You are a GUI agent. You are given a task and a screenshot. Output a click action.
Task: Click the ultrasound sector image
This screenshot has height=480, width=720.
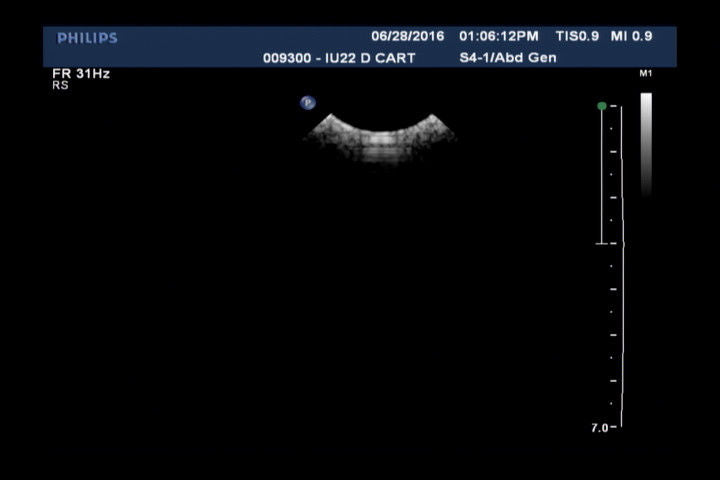(x=380, y=138)
